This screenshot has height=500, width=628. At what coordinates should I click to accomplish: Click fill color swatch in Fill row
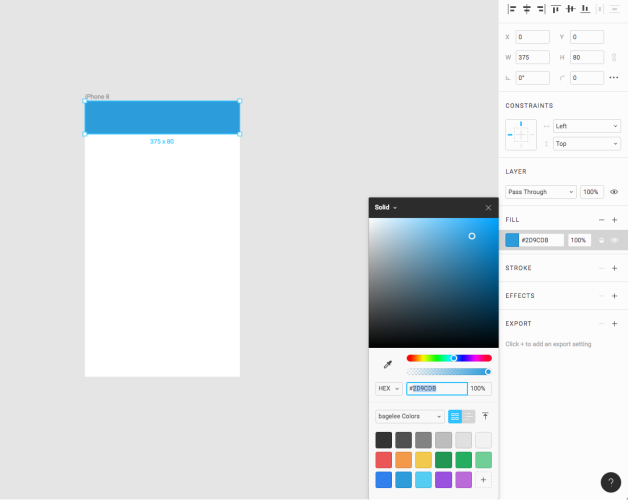tap(512, 240)
